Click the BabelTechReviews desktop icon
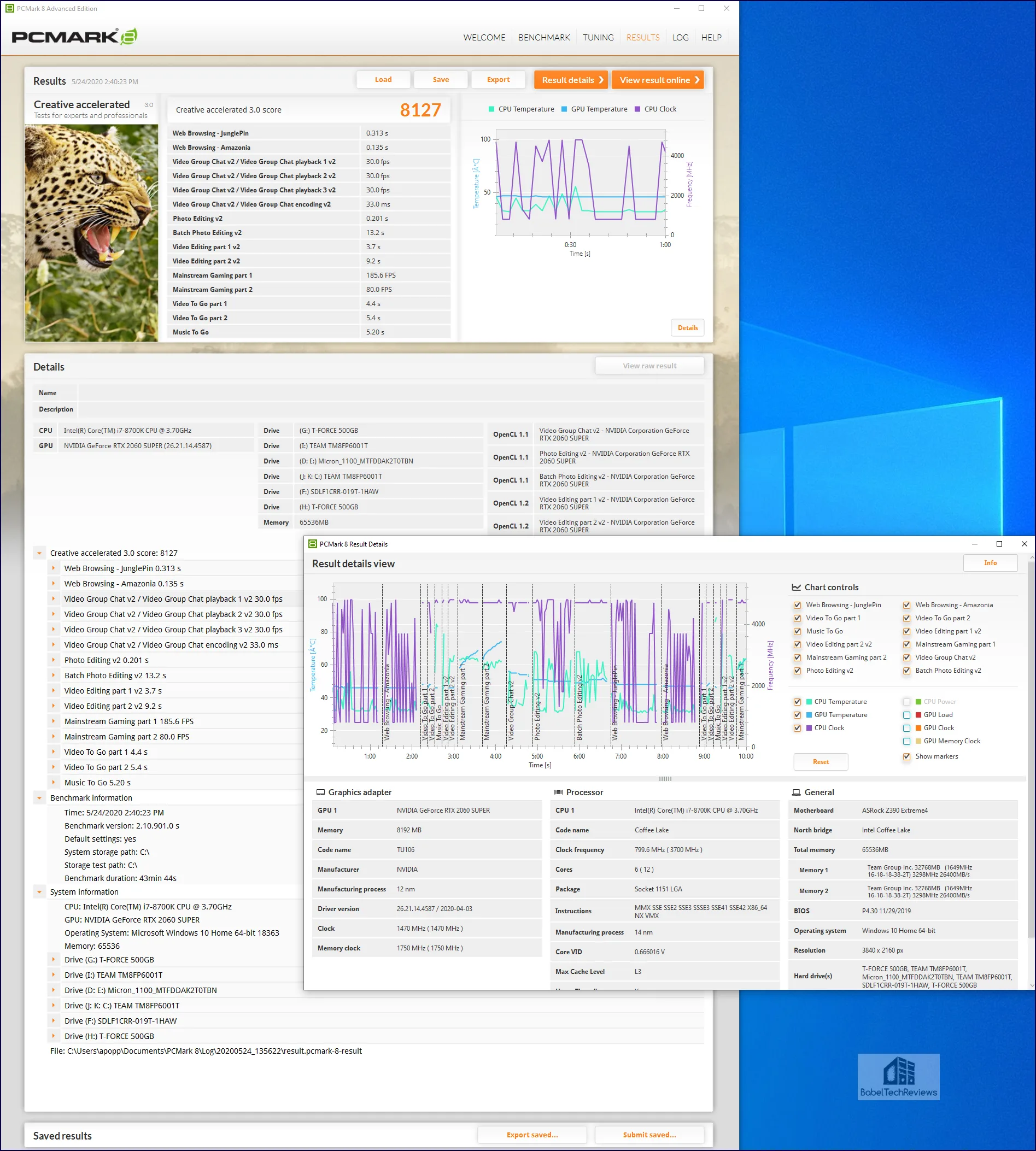The image size is (1036, 1151). click(898, 1077)
